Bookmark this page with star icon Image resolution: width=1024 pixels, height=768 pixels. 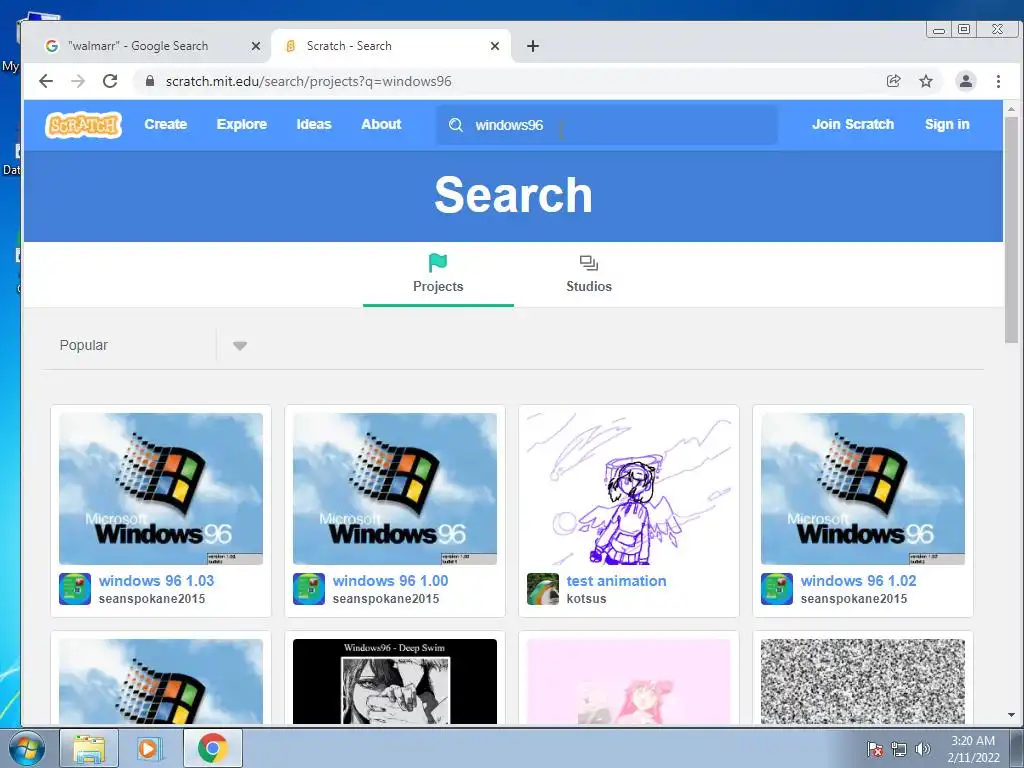point(926,81)
